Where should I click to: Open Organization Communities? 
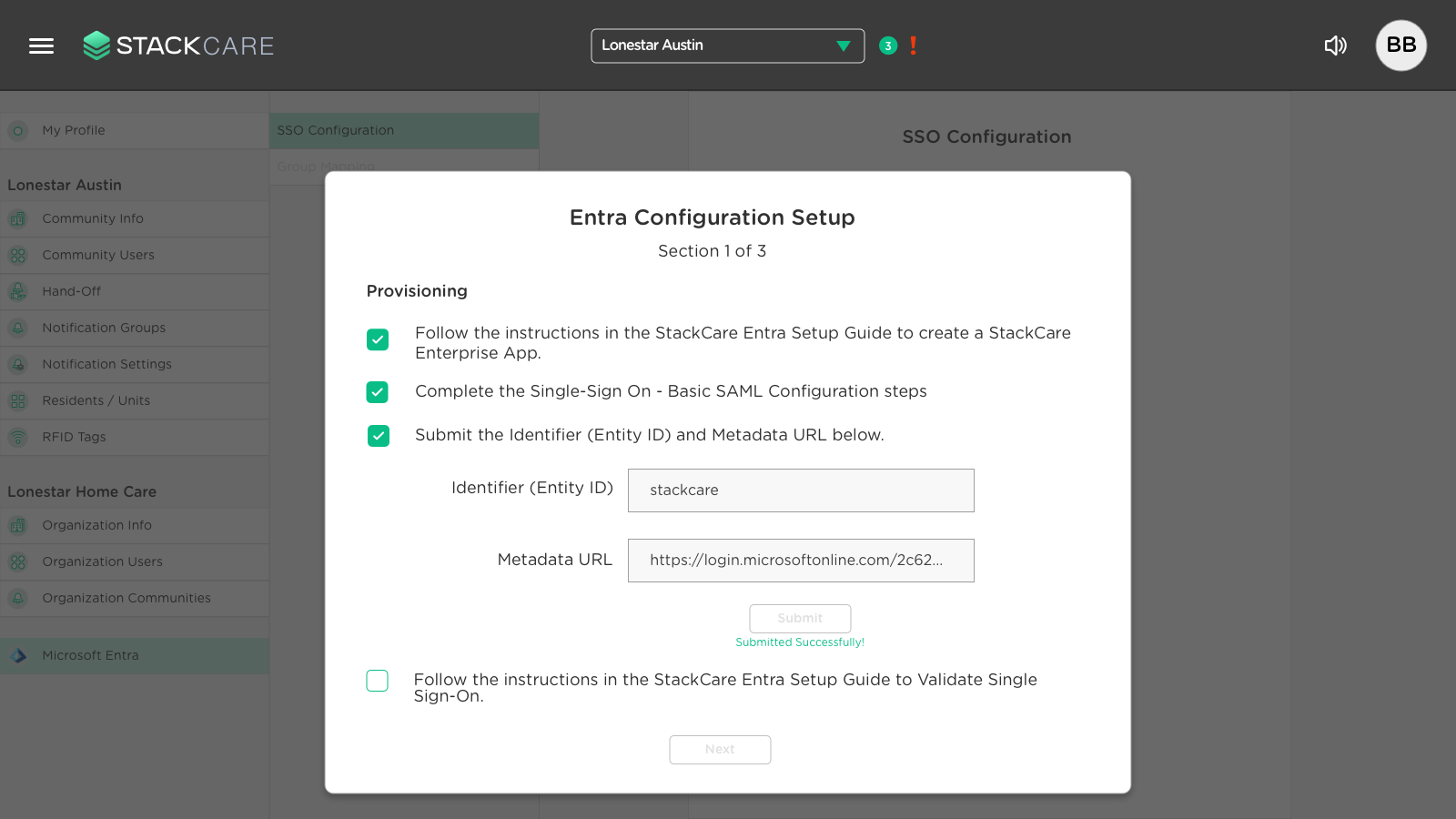point(135,599)
